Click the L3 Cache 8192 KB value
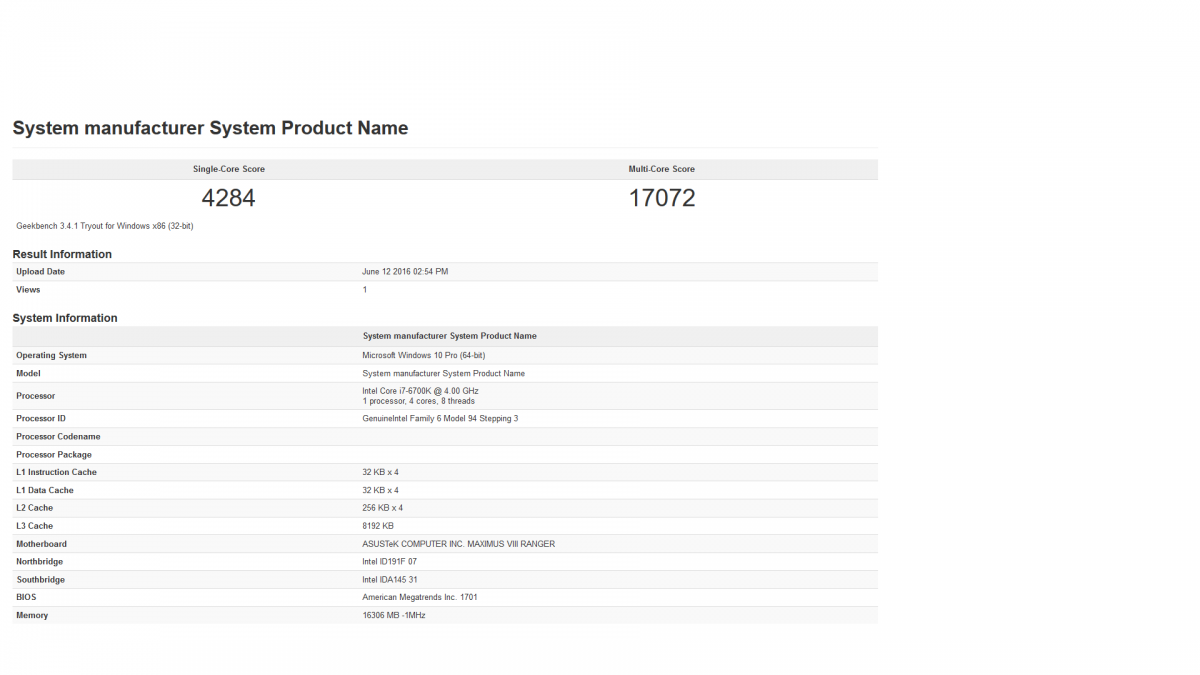 pos(378,526)
